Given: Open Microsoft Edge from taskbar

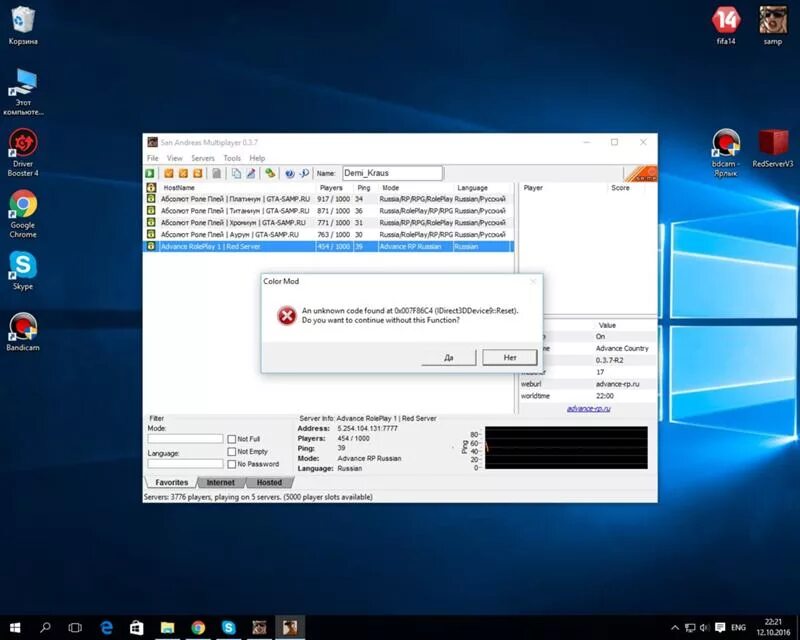Looking at the screenshot, I should 106,627.
